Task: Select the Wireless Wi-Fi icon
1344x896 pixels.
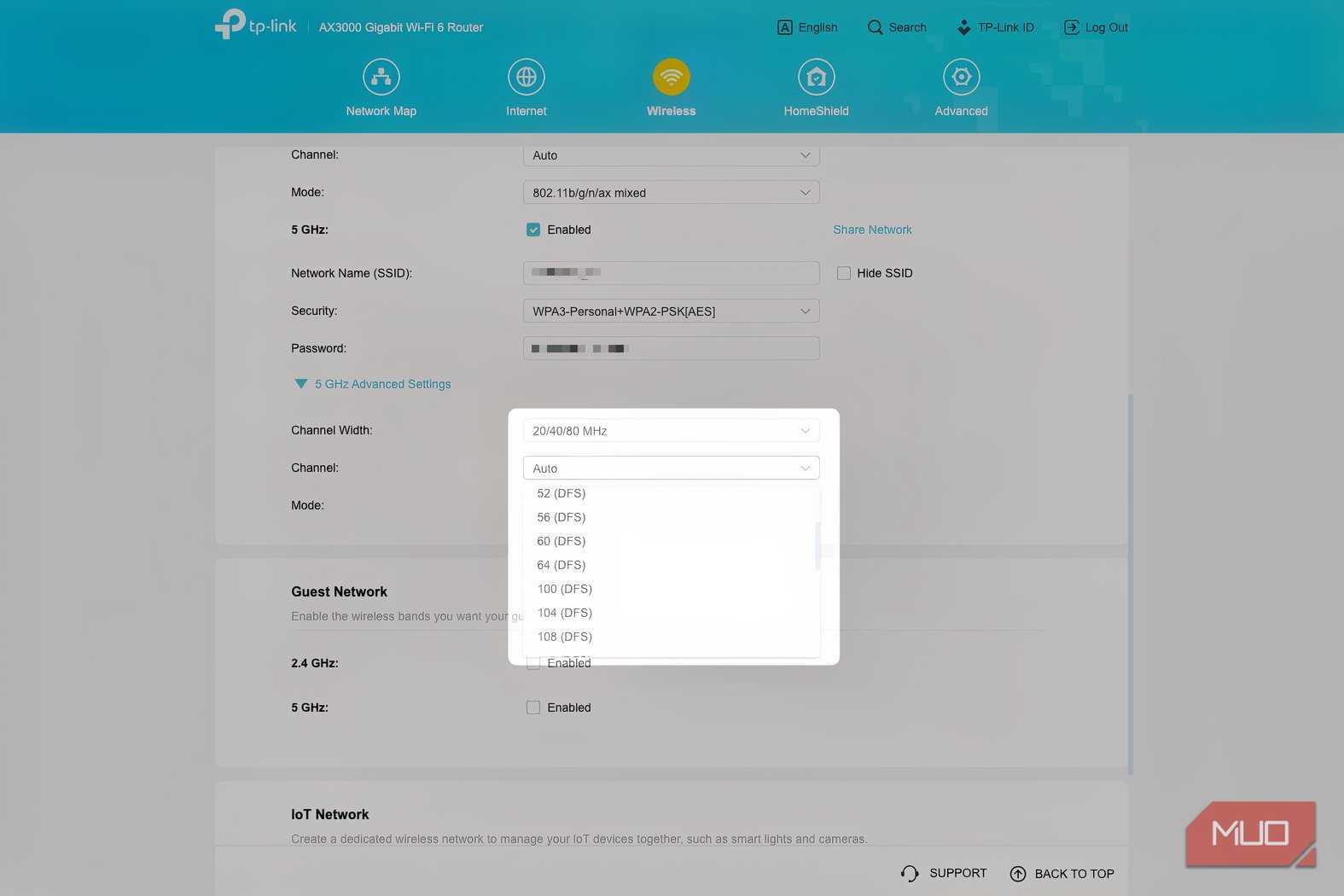Action: [672, 77]
